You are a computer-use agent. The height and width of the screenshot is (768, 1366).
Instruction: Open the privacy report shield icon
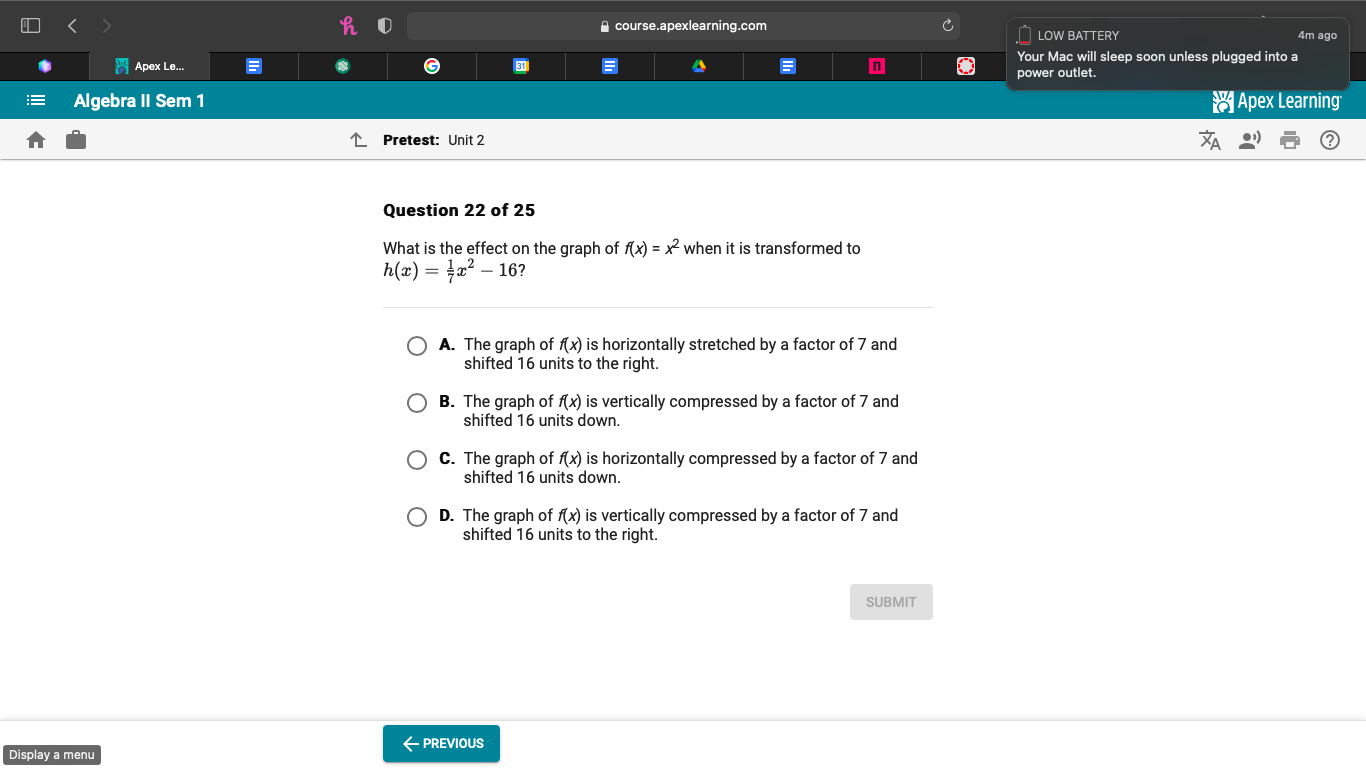click(384, 26)
